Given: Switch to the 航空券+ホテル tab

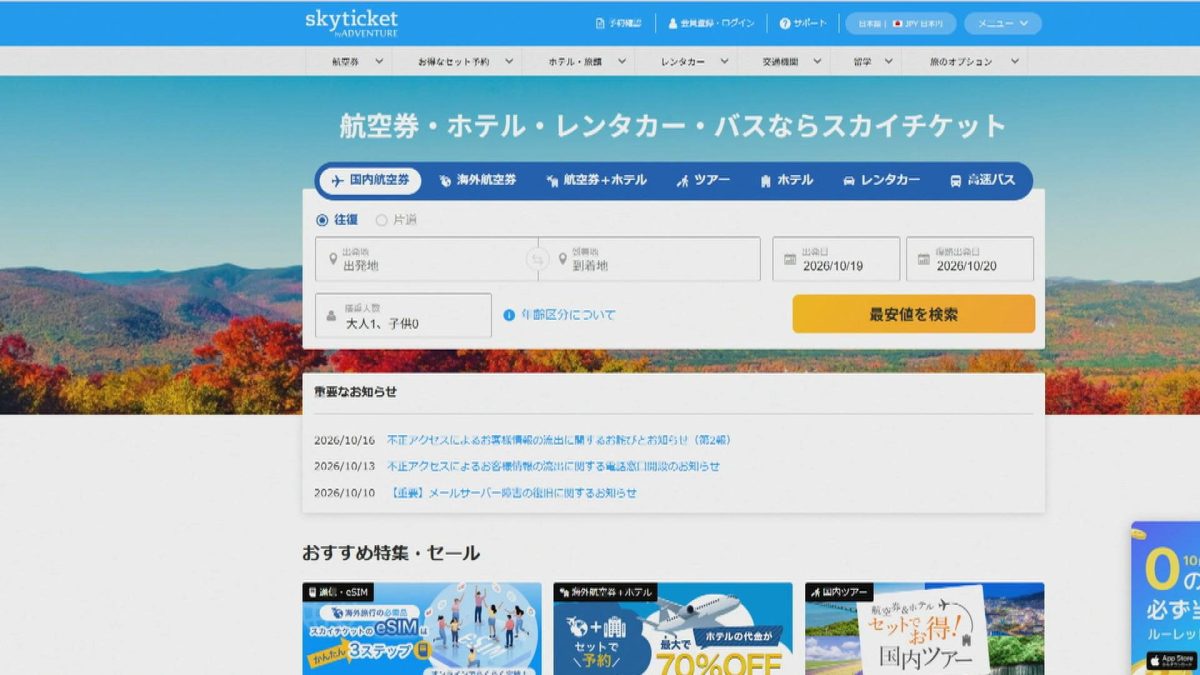Looking at the screenshot, I should pyautogui.click(x=596, y=181).
